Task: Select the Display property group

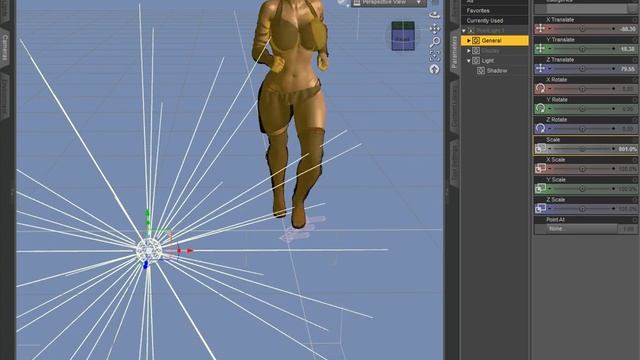Action: click(x=490, y=51)
